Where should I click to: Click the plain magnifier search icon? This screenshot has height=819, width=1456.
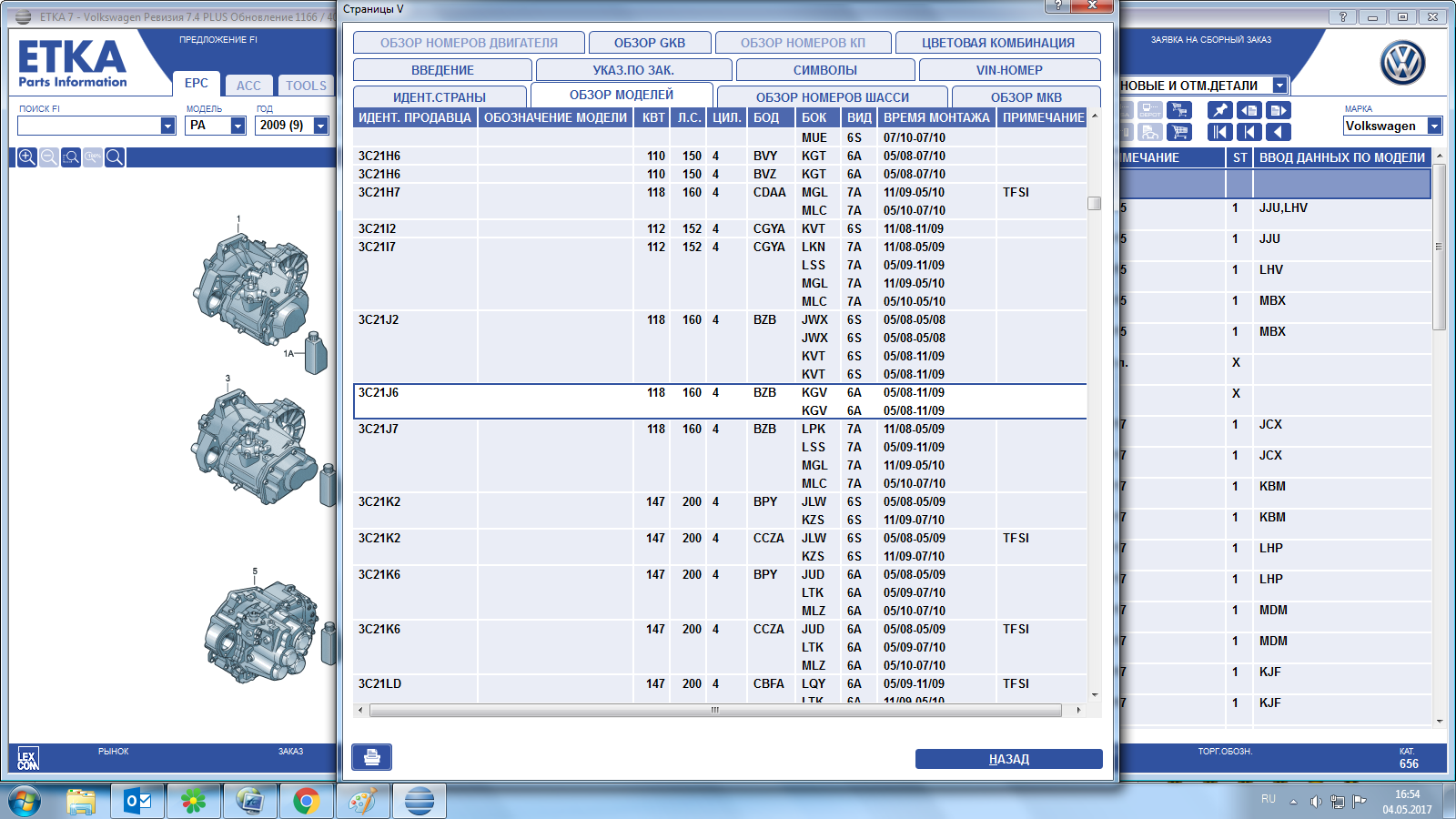coord(115,157)
